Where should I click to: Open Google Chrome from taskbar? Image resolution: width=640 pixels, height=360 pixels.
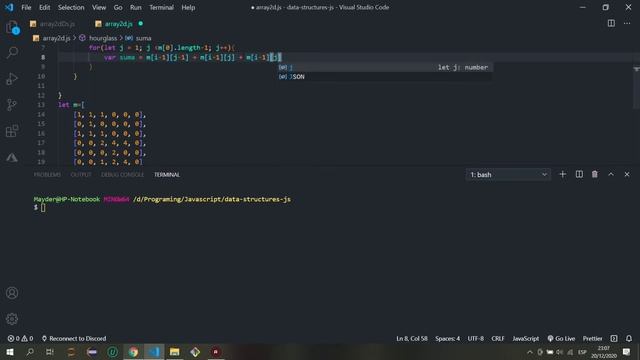tap(133, 352)
